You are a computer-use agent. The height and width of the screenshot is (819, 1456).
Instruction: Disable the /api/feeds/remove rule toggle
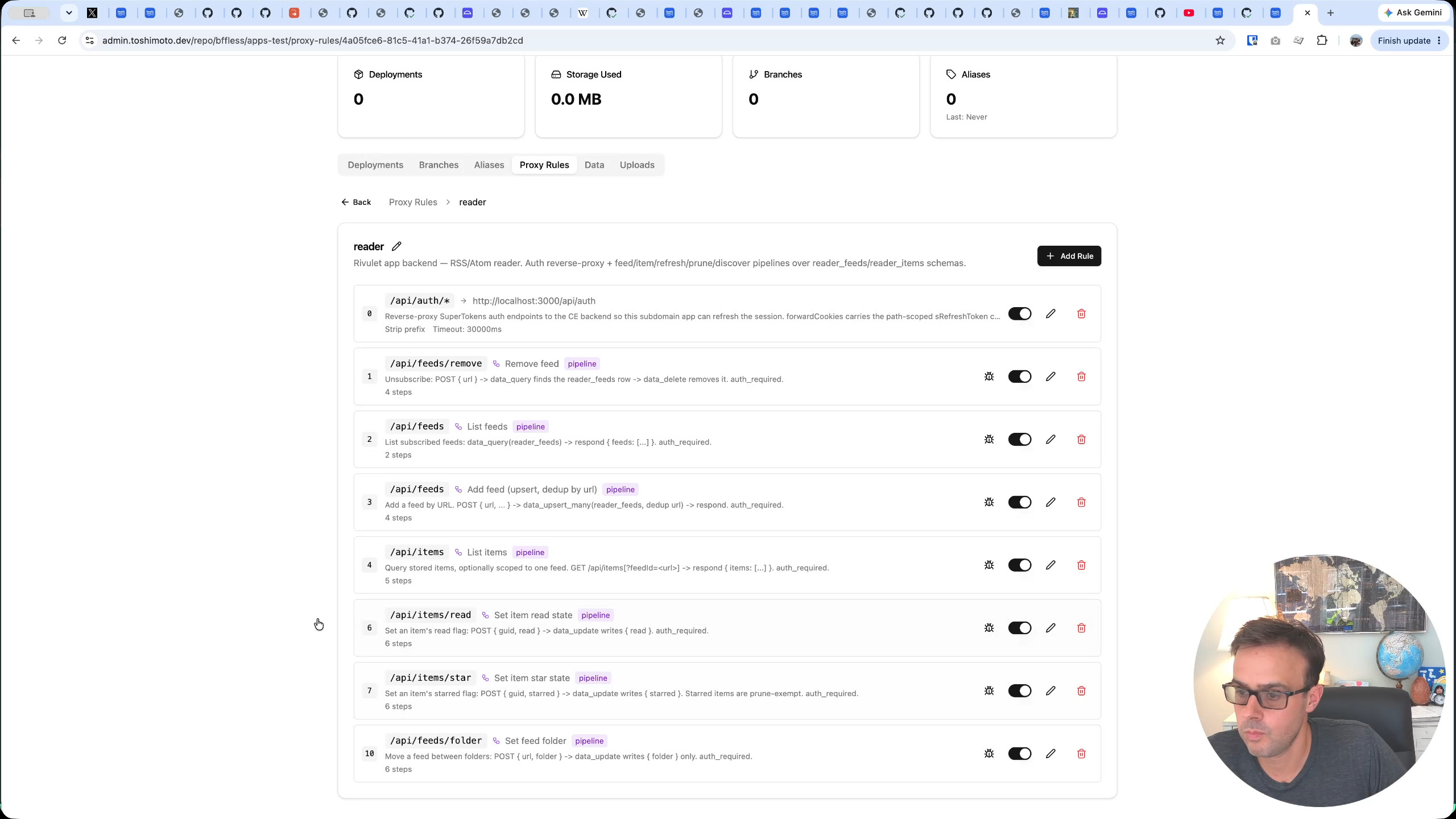[1020, 377]
